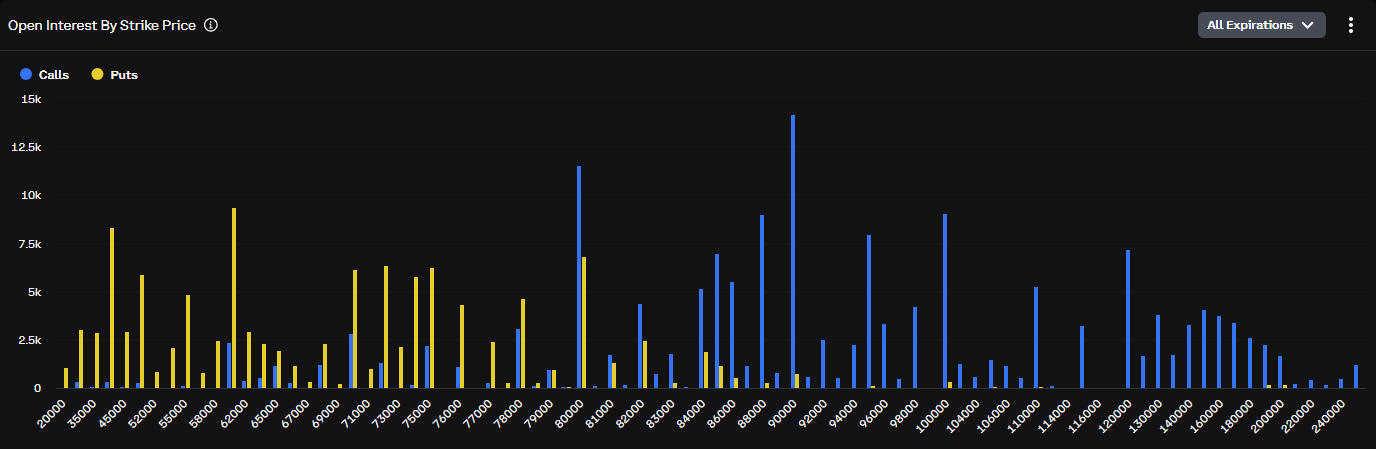This screenshot has height=449, width=1376.
Task: Click the yellow Puts legend dot
Action: point(97,74)
